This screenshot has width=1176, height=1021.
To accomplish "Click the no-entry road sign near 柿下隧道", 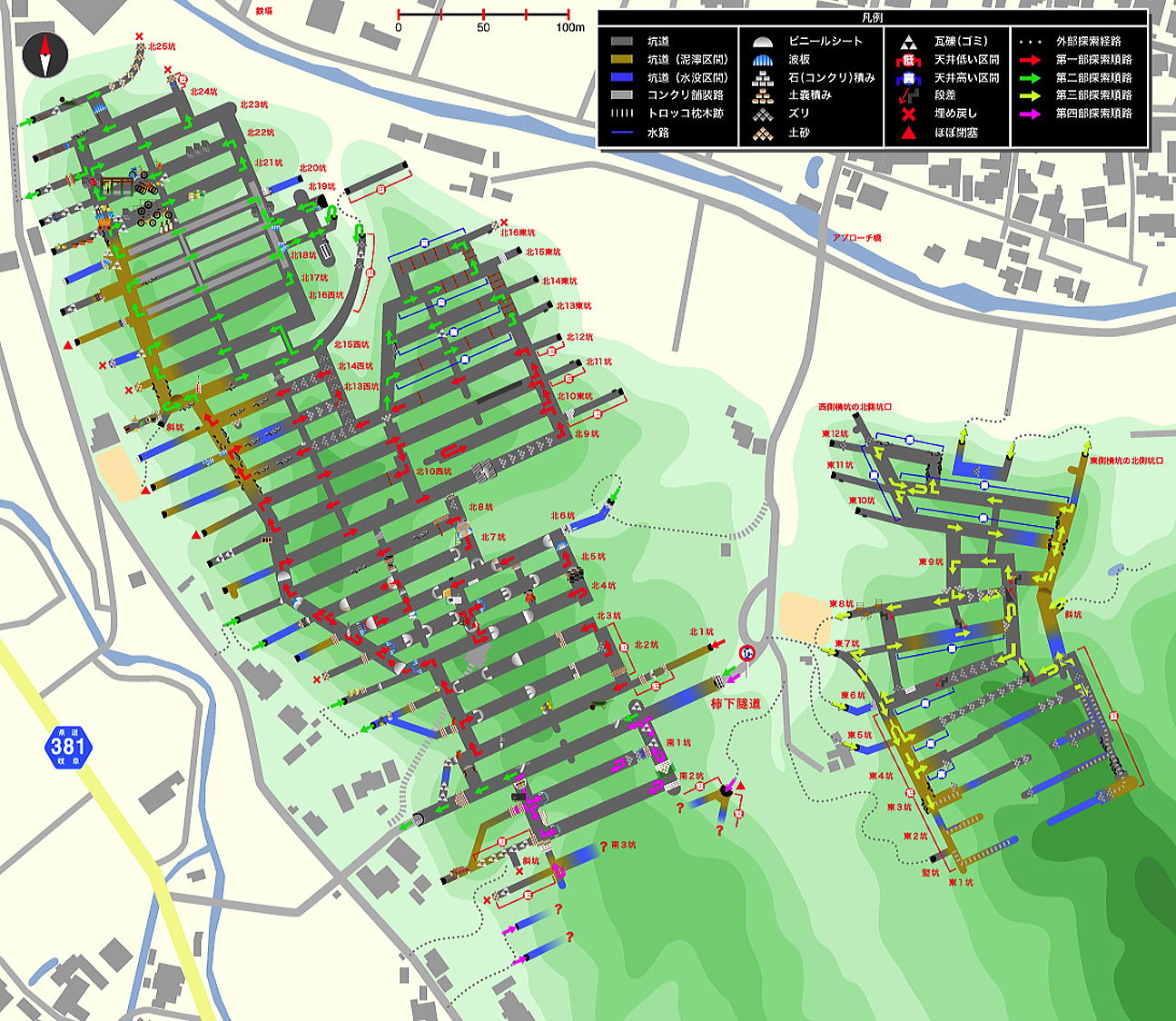I will 747,653.
